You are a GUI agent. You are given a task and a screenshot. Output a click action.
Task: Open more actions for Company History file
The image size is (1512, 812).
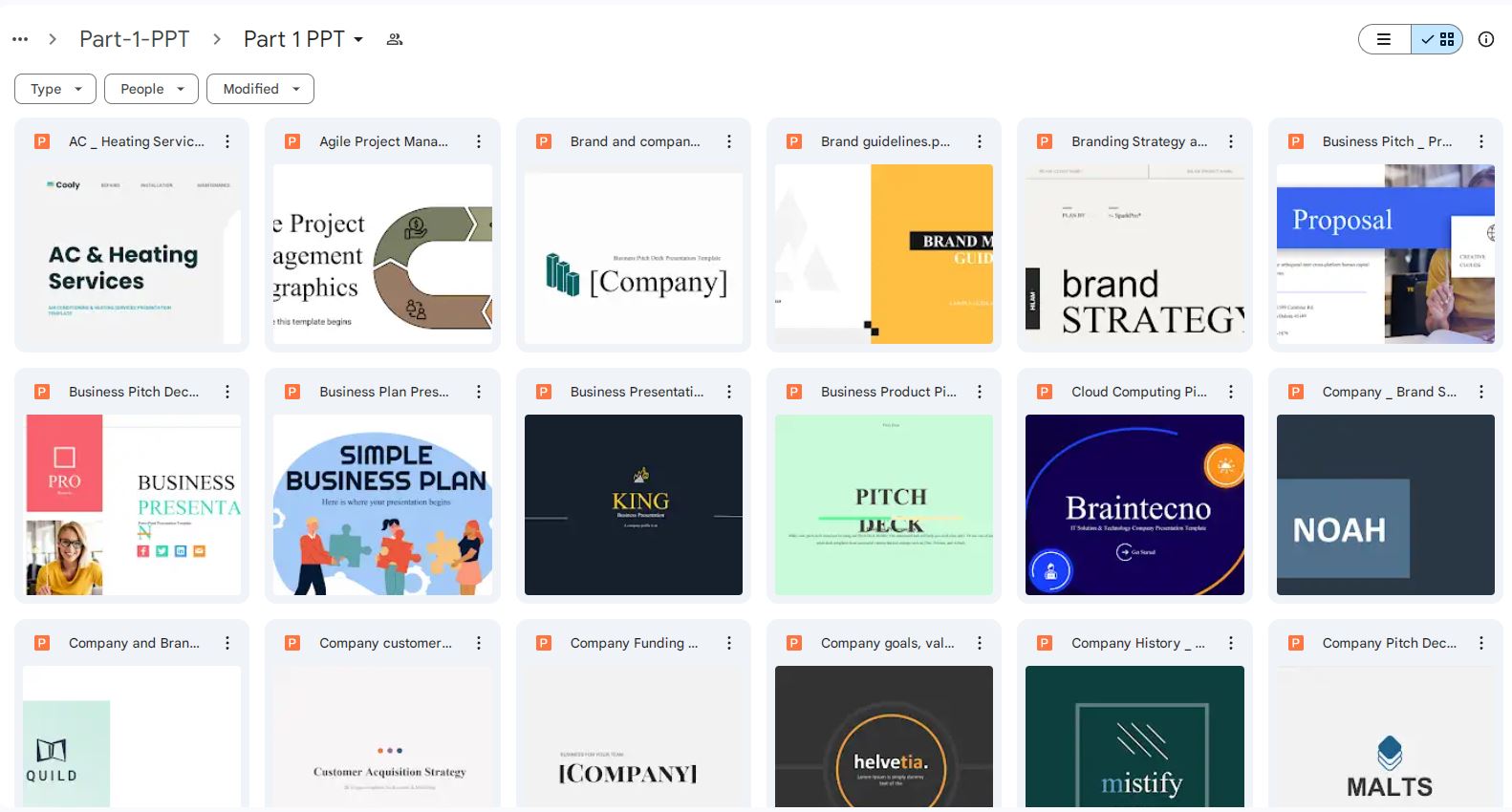(x=1230, y=643)
